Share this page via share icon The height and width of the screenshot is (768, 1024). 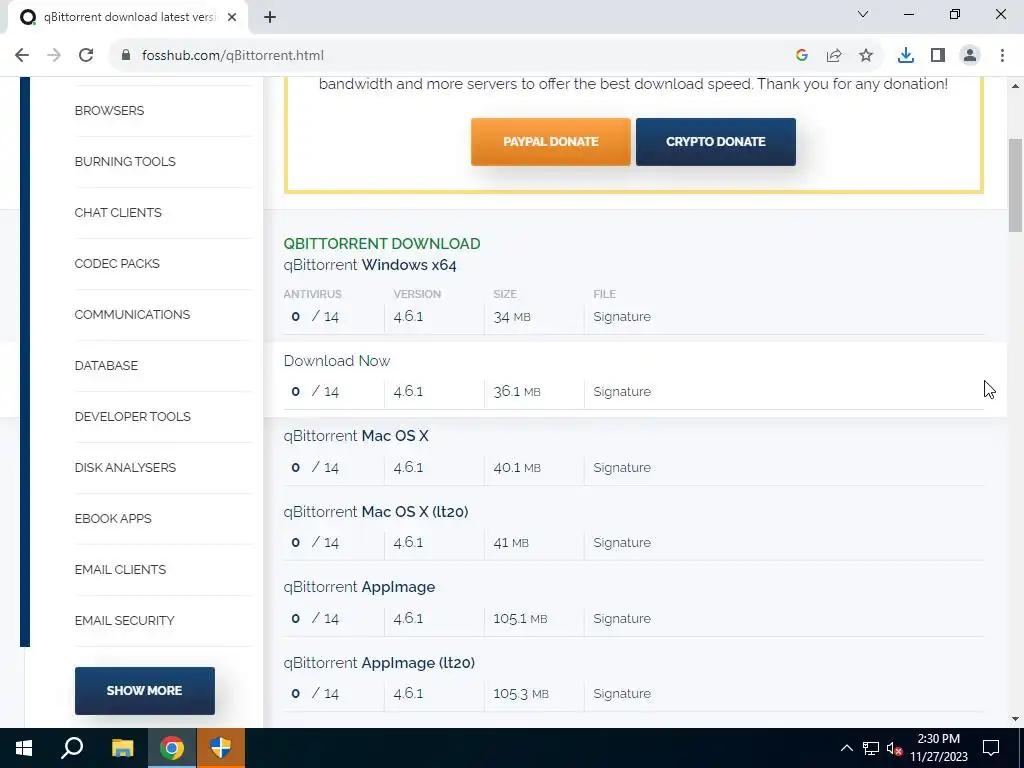point(834,56)
